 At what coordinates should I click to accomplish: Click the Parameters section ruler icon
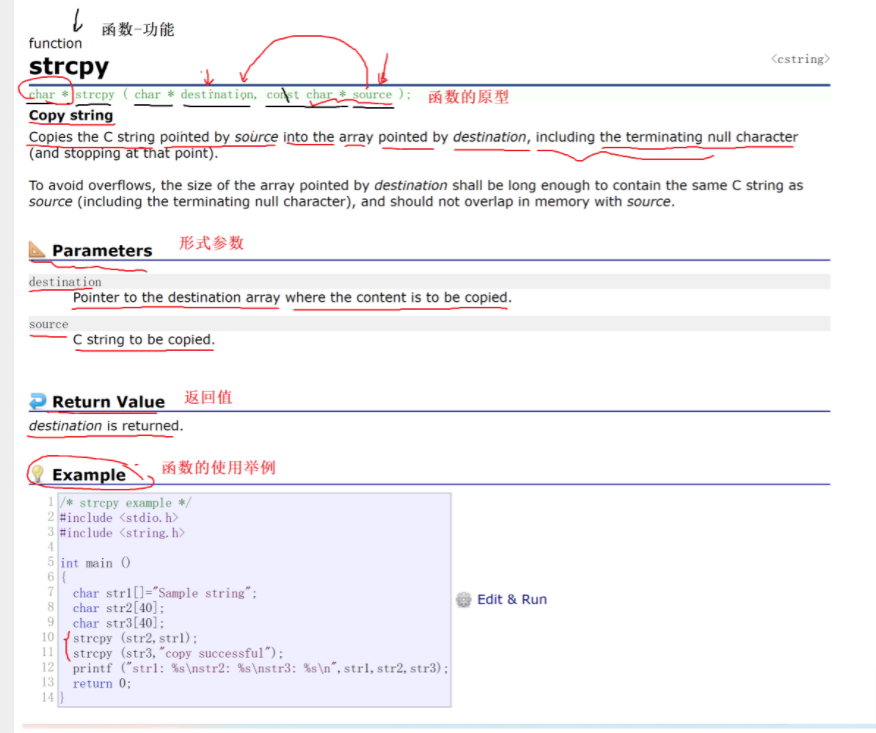coord(37,249)
